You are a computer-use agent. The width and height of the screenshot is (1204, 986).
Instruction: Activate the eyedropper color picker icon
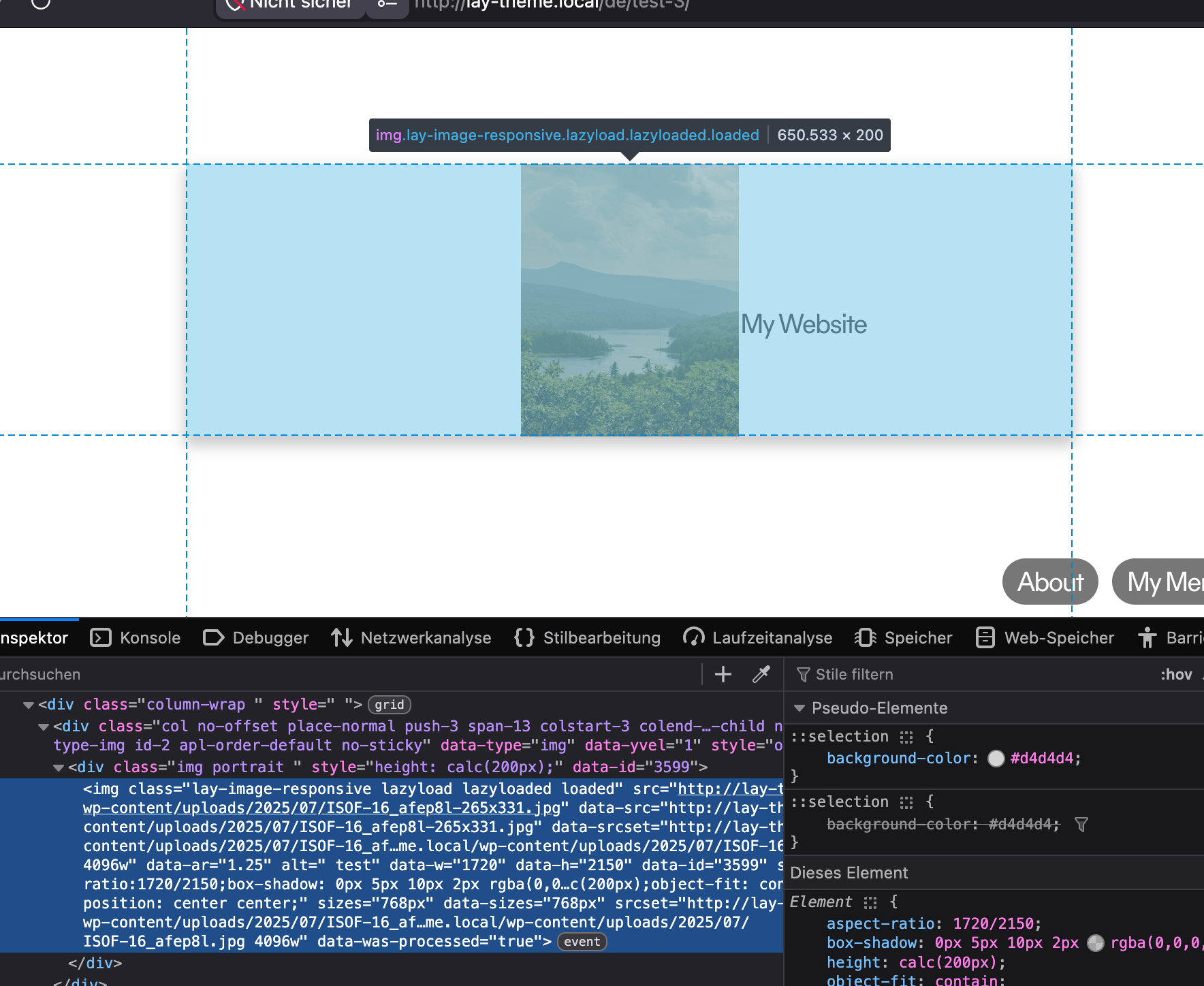761,674
